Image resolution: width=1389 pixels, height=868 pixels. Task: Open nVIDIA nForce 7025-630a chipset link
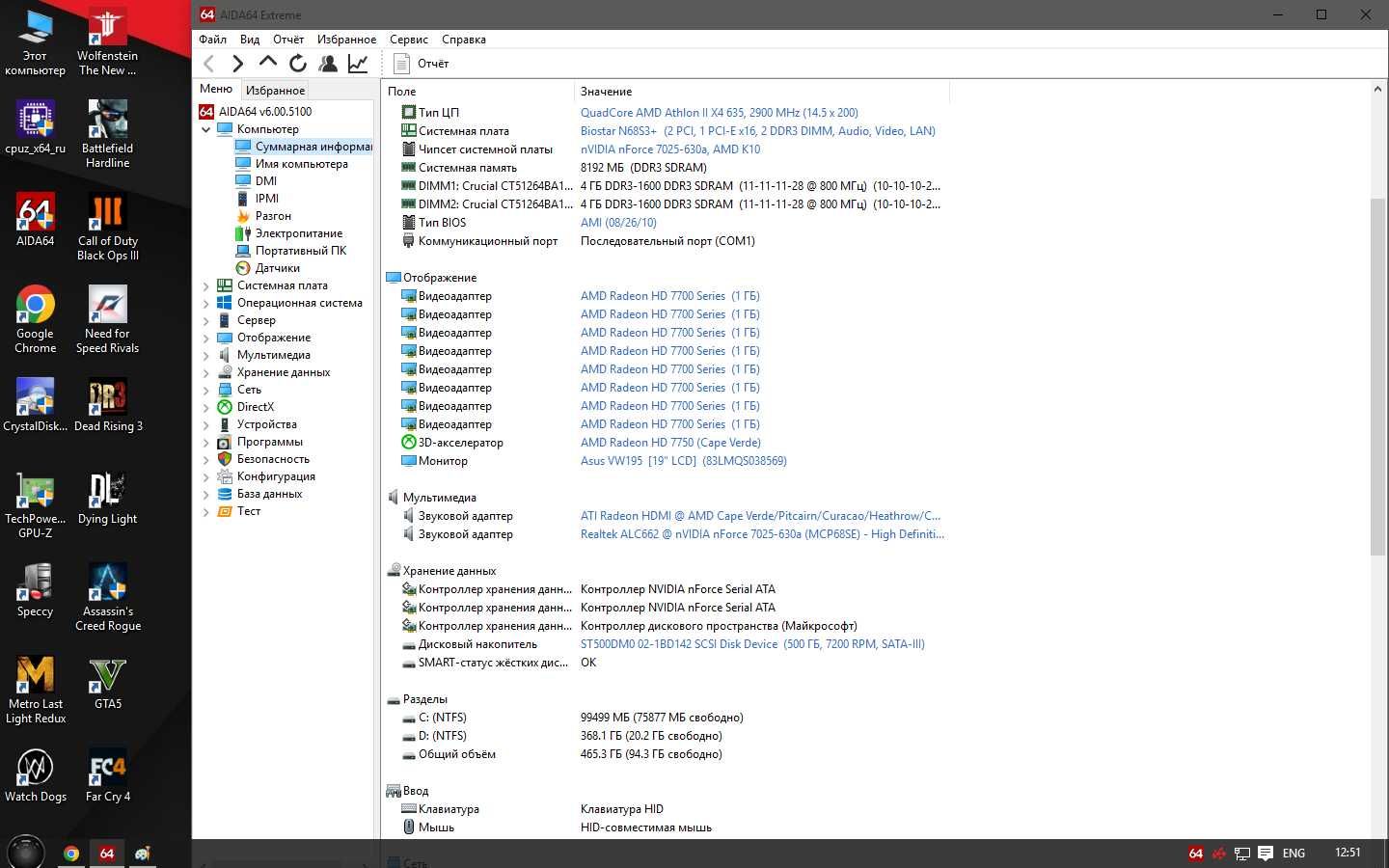(669, 149)
